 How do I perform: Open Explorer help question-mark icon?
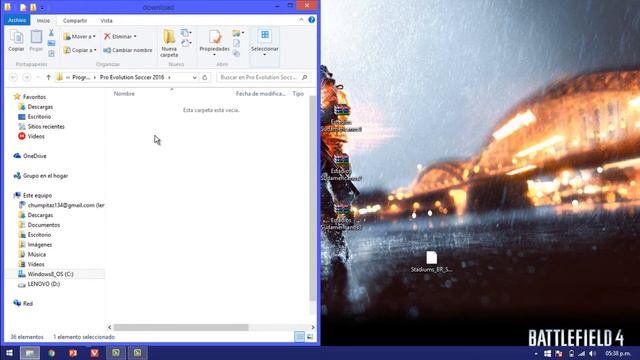311,20
